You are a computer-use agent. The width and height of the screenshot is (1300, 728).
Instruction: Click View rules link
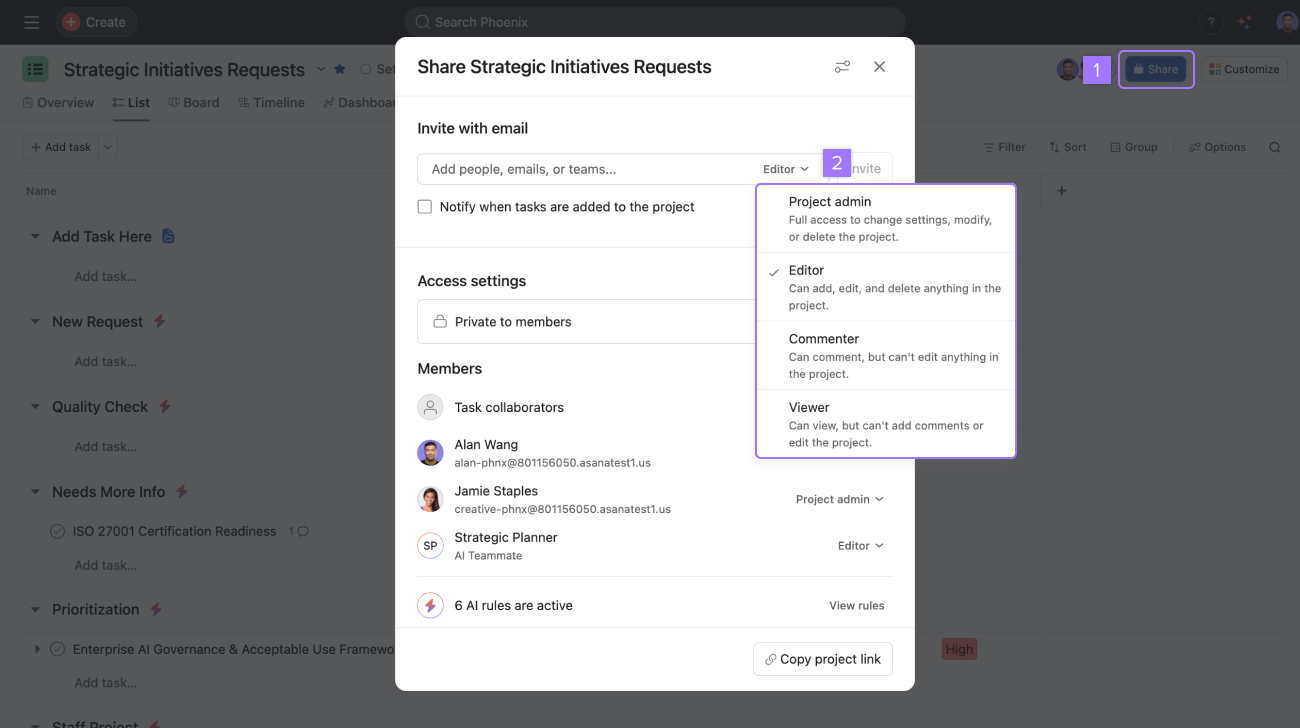(856, 605)
